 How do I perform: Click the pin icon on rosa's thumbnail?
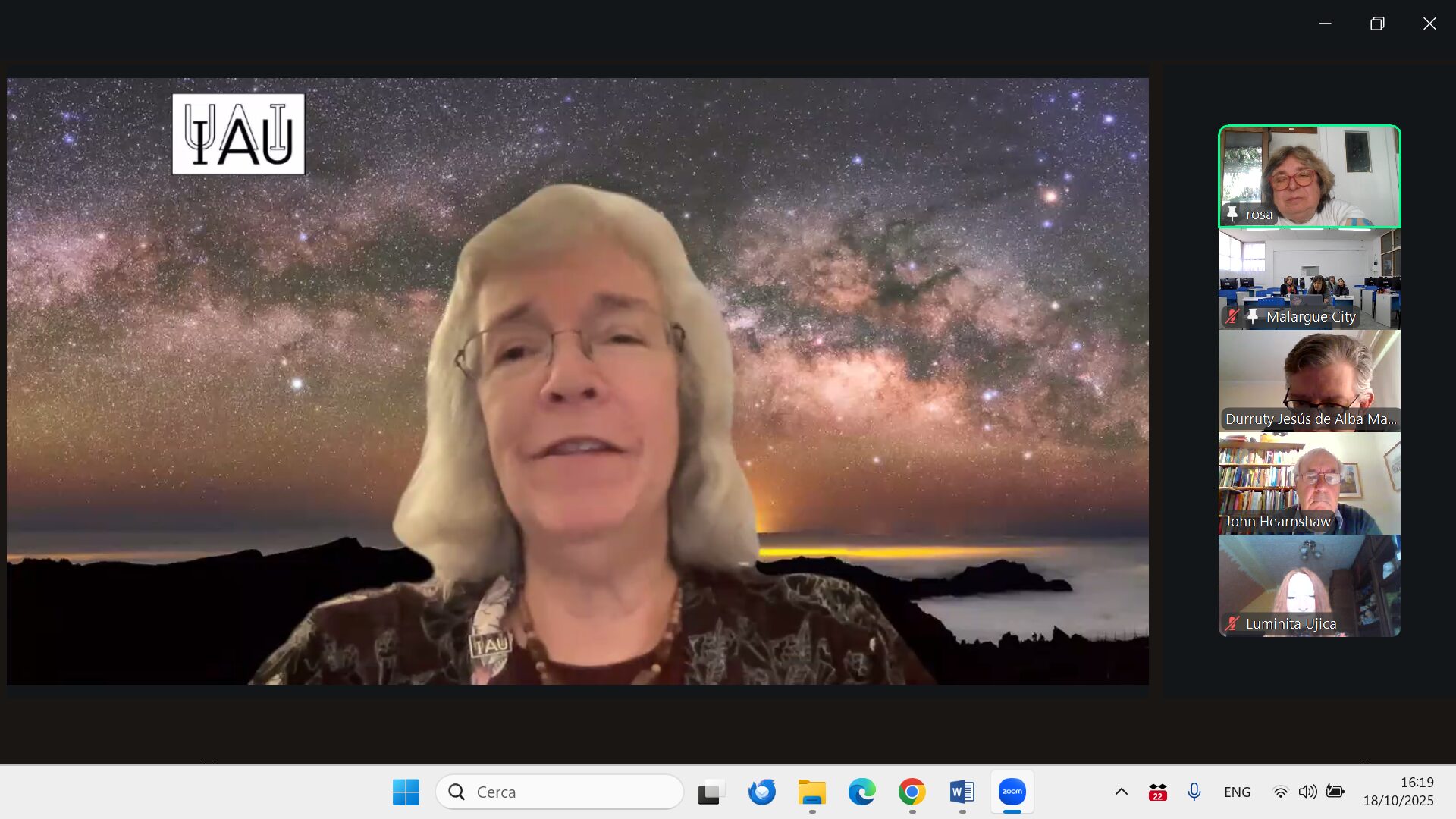[1232, 214]
